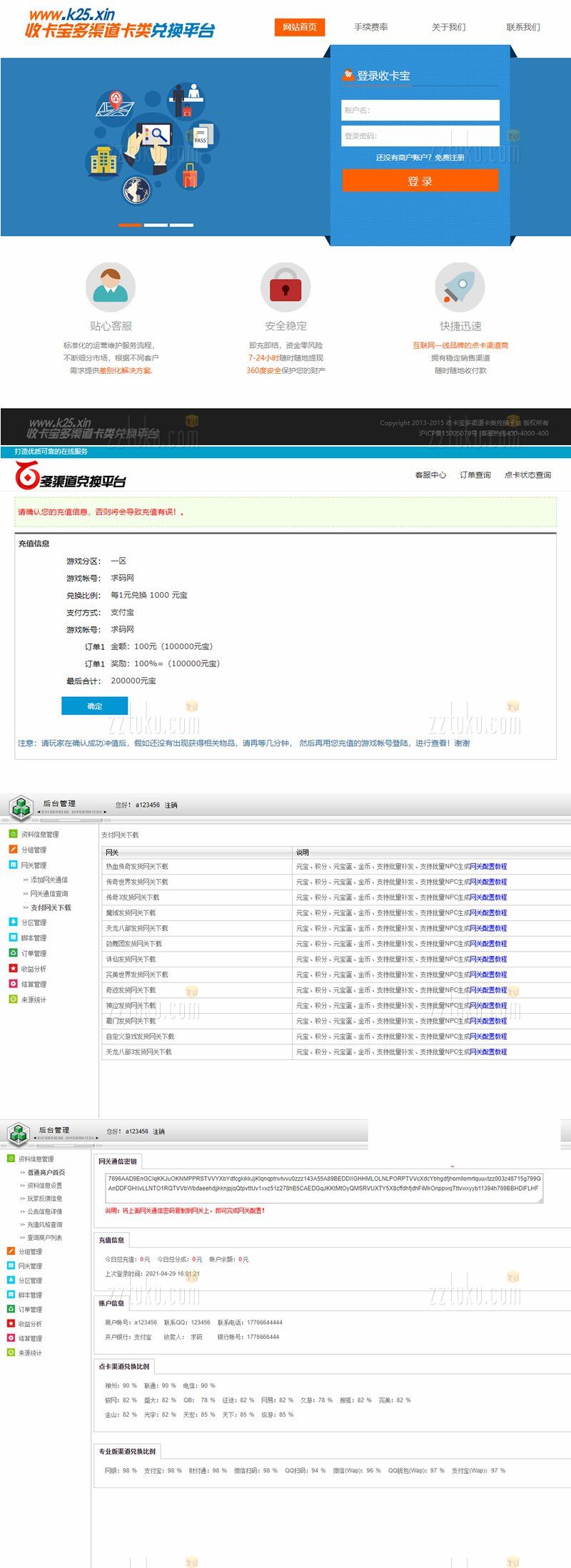Collapse 网关管理 menu above 添加网关通信
The image size is (571, 1568).
(34, 865)
